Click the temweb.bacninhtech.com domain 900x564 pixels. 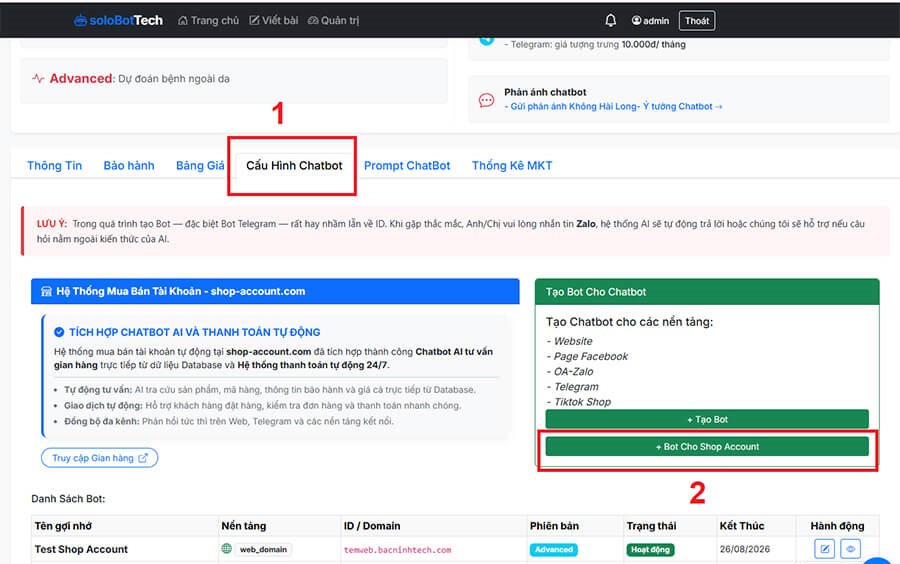[x=397, y=550]
